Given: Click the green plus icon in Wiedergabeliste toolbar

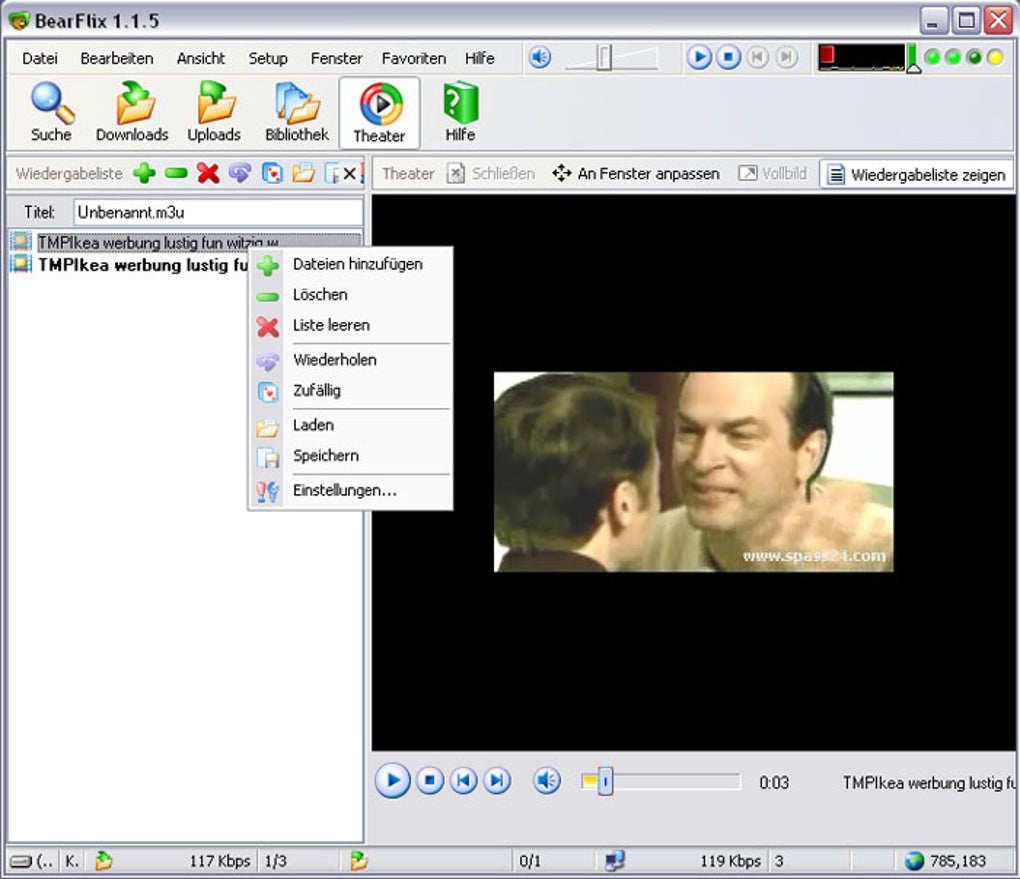Looking at the screenshot, I should [x=144, y=173].
